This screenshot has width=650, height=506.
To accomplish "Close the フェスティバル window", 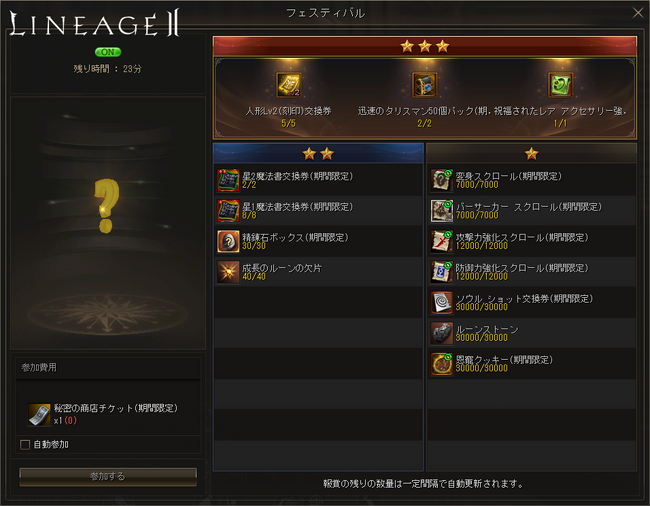I will point(638,13).
